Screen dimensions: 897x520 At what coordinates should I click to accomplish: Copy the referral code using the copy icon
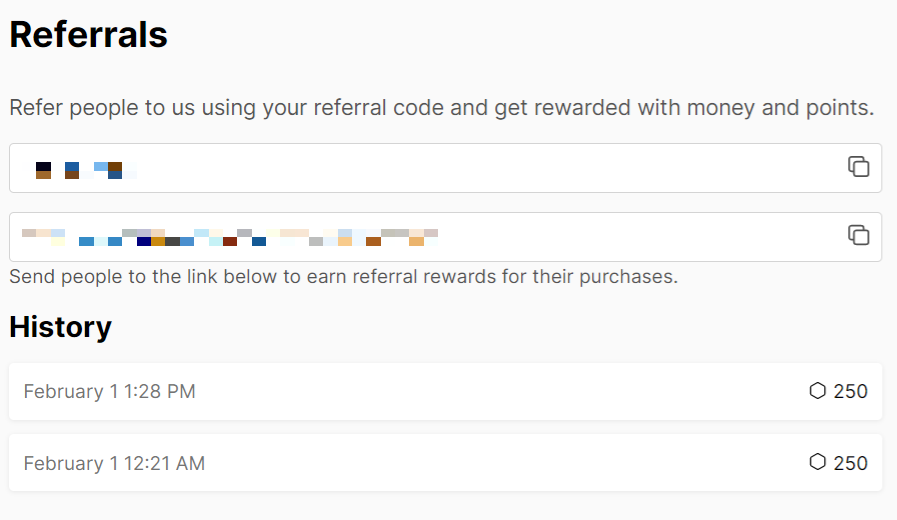858,166
